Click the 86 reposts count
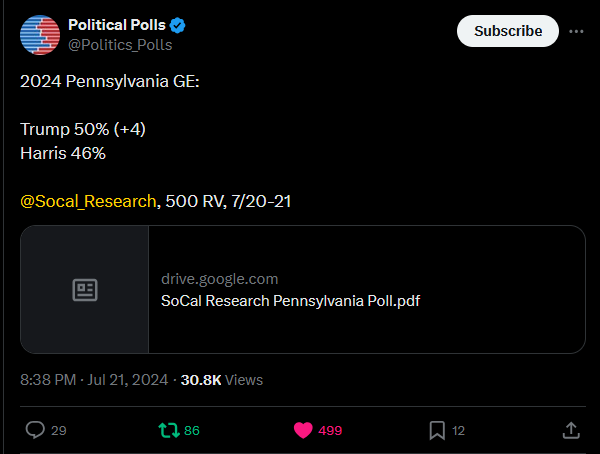Image resolution: width=600 pixels, height=454 pixels. click(x=192, y=430)
